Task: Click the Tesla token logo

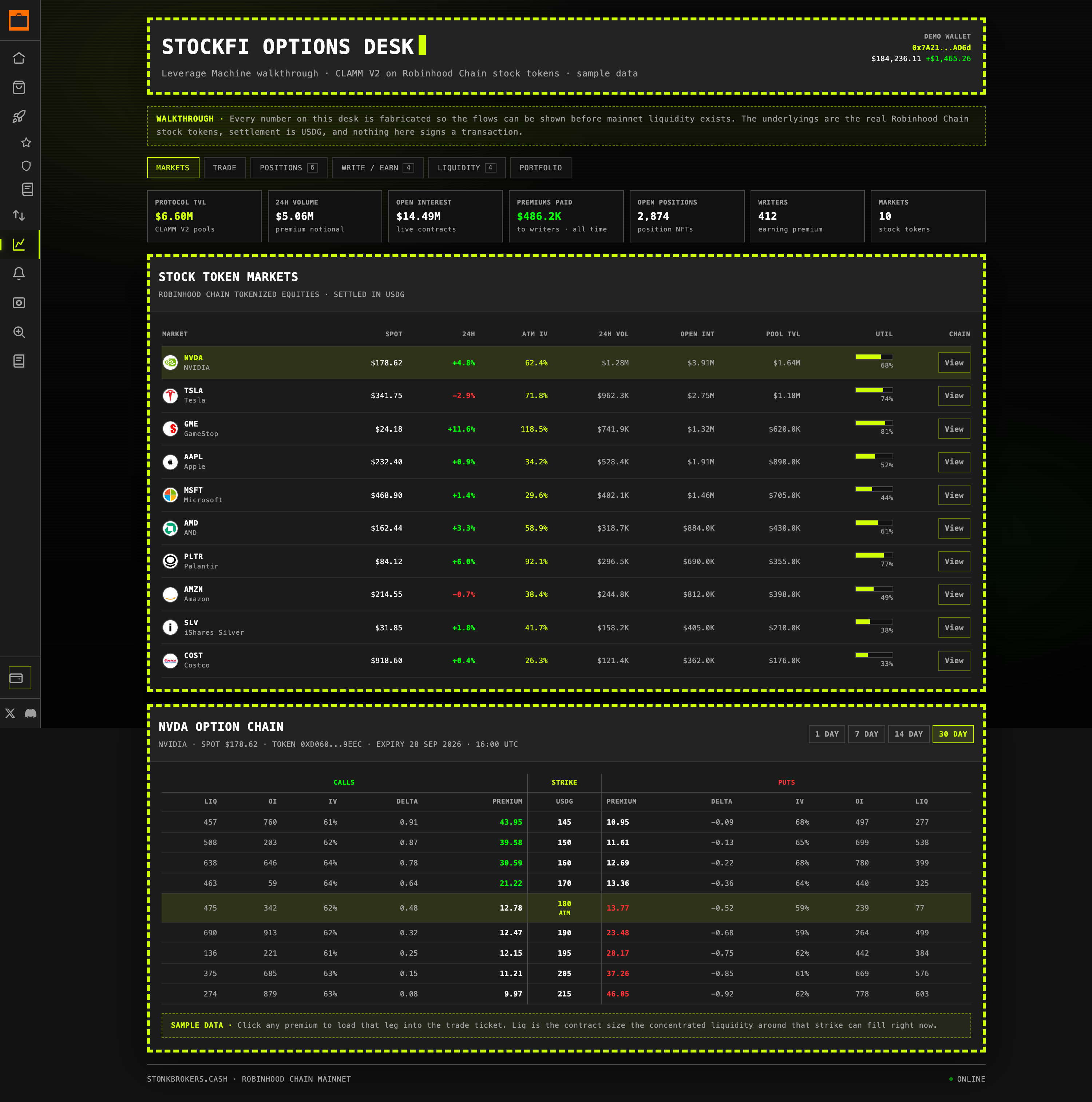Action: tap(171, 395)
